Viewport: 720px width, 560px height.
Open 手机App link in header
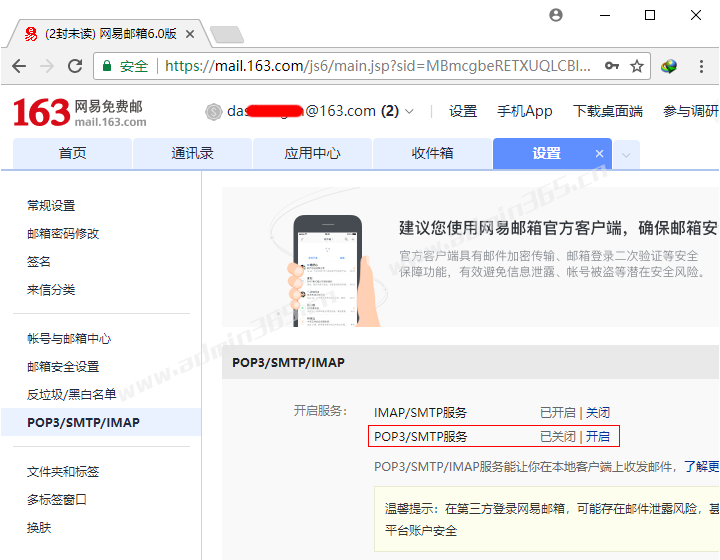coord(524,111)
